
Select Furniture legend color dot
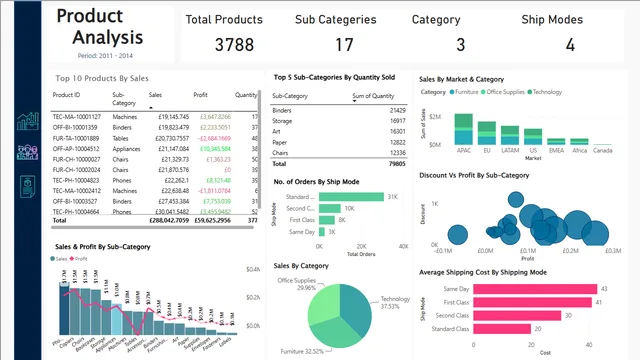pos(452,92)
